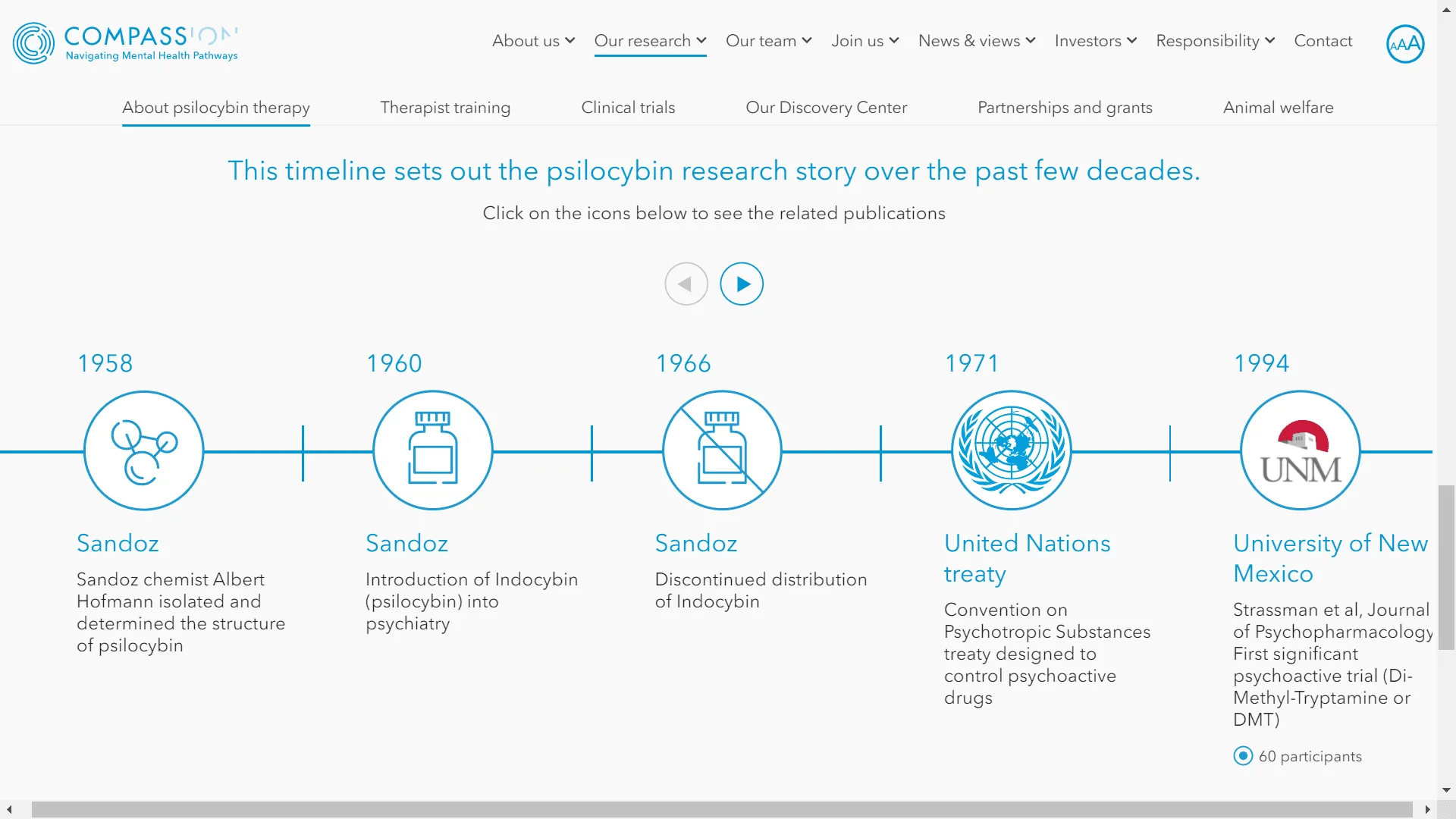This screenshot has height=819, width=1456.
Task: Switch to Partnerships and grants tab
Action: click(1065, 108)
